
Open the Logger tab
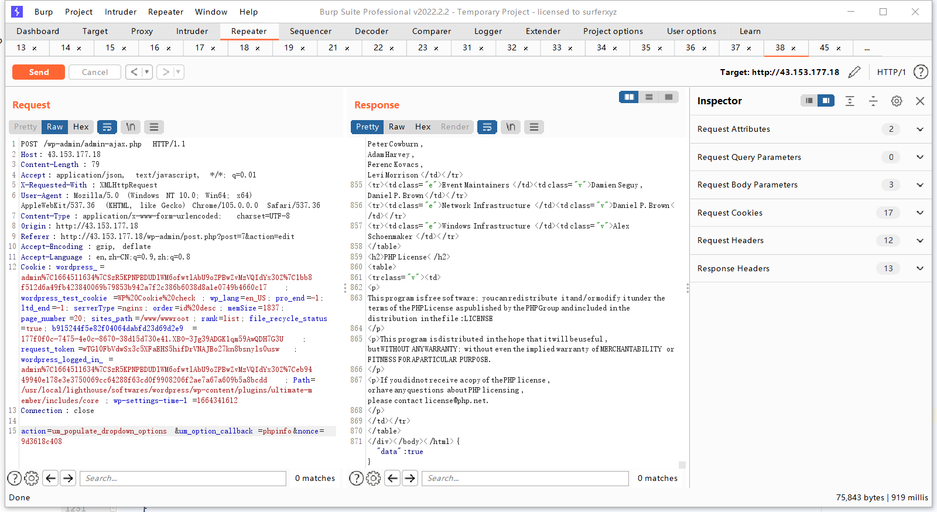pyautogui.click(x=488, y=31)
